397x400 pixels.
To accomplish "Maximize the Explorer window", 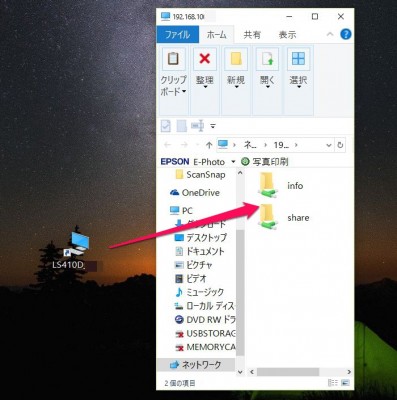I will [315, 16].
